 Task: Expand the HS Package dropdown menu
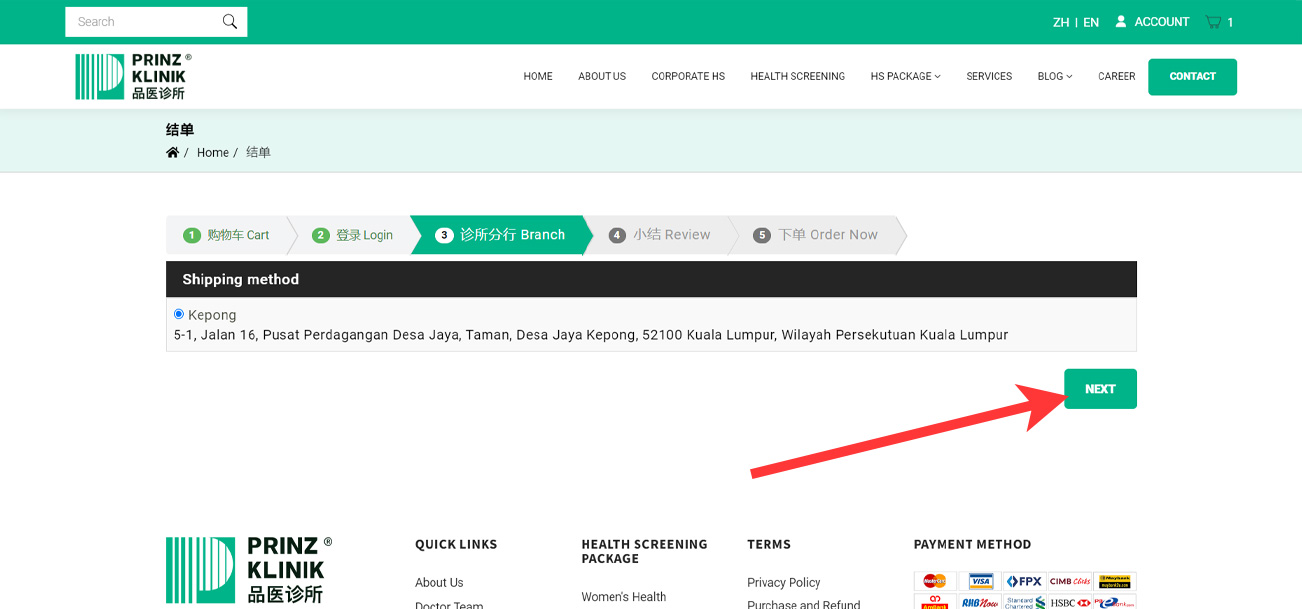point(905,77)
